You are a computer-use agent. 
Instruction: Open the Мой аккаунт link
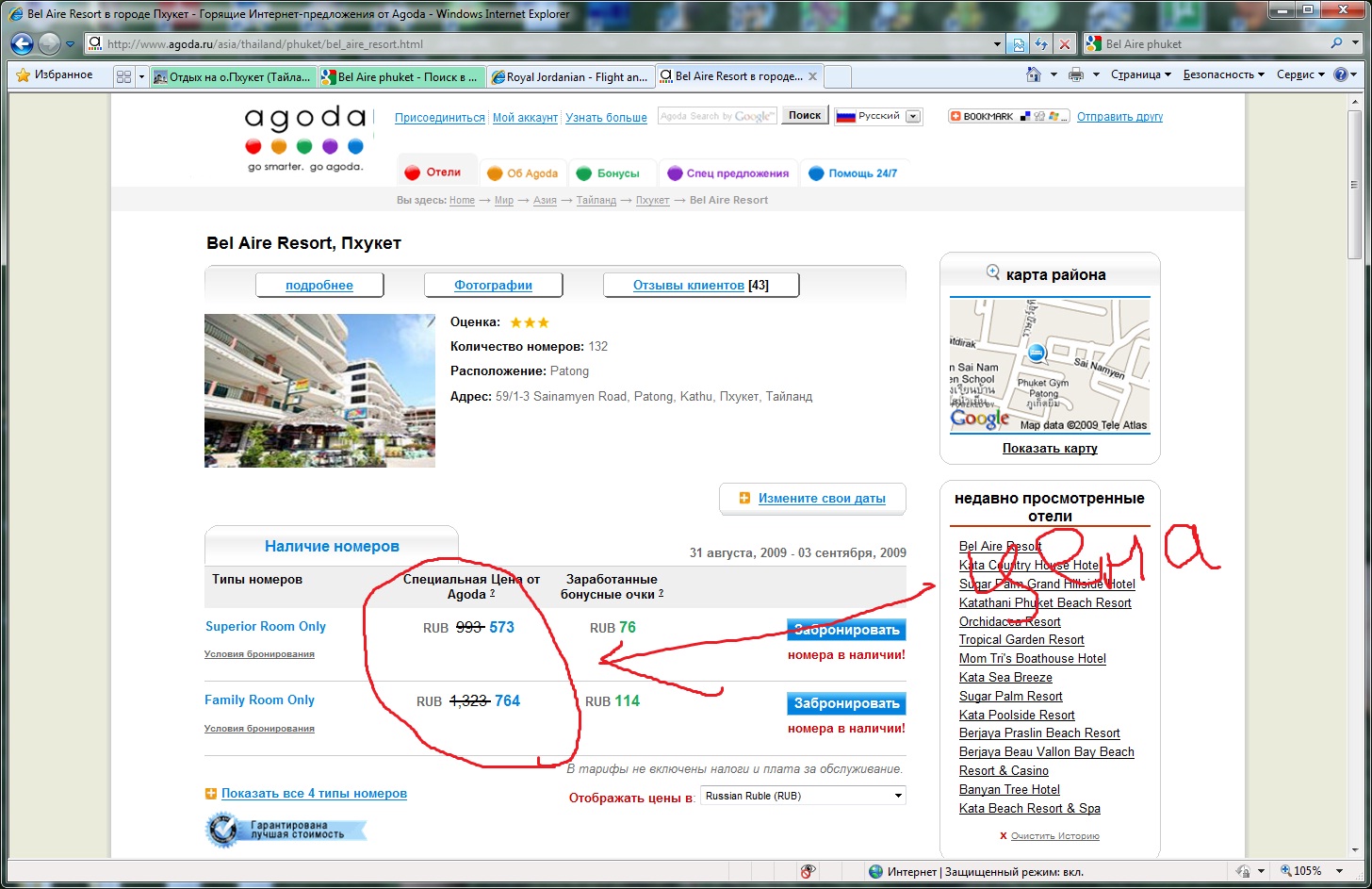[525, 118]
